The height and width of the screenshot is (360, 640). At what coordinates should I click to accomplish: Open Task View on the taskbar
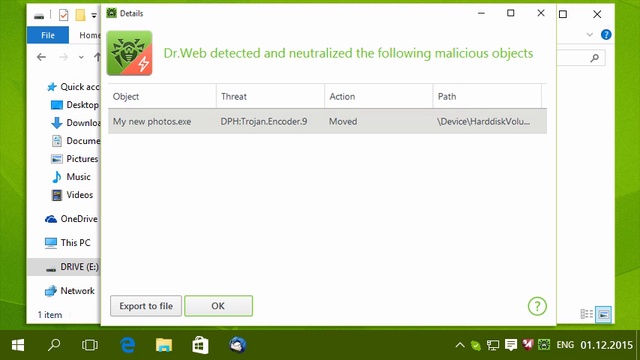pos(90,345)
